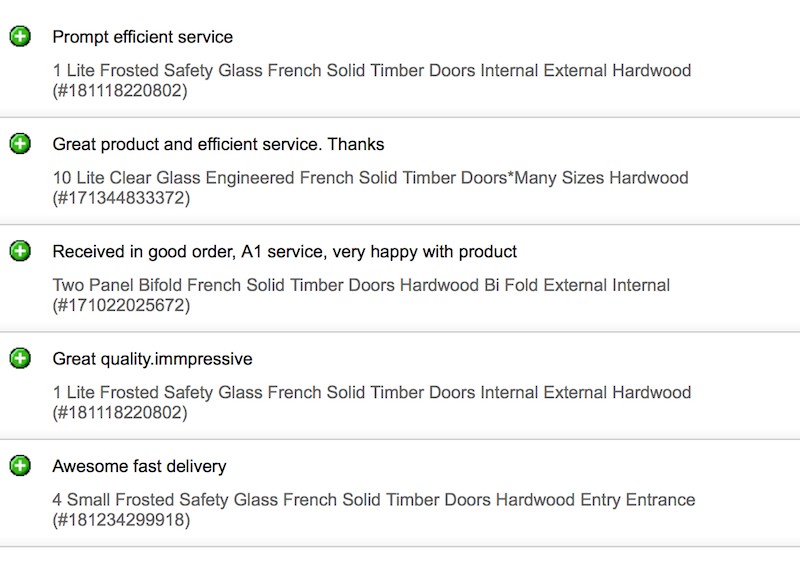Click the "Received in good order, A1 service" comment
This screenshot has height=562, width=800.
[x=284, y=251]
